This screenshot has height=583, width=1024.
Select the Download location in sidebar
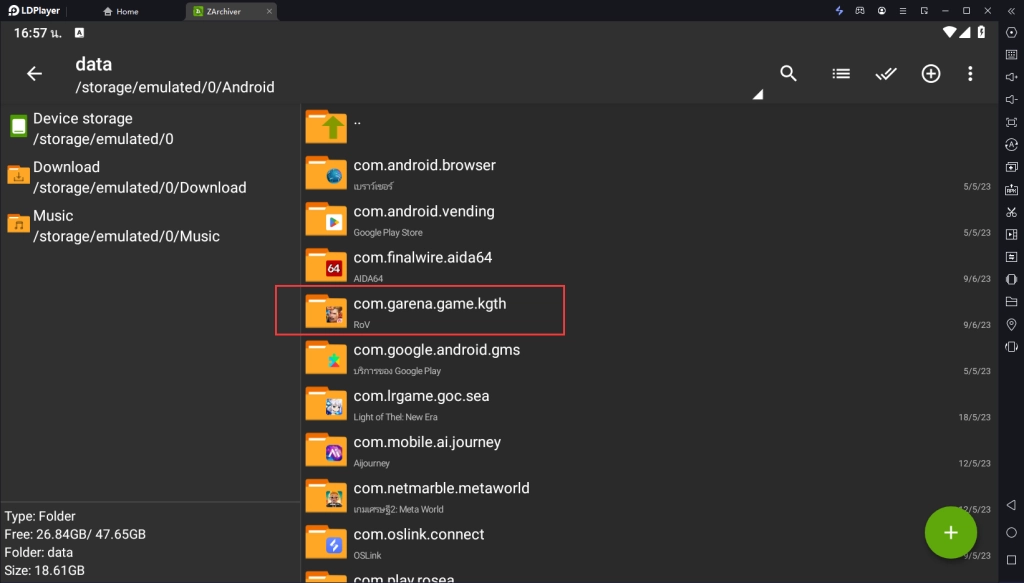click(x=150, y=177)
